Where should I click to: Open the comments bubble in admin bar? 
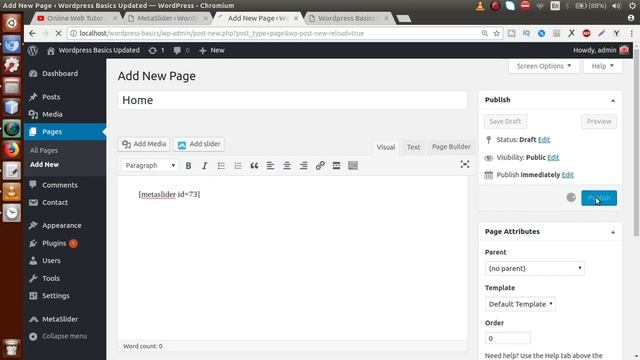181,51
